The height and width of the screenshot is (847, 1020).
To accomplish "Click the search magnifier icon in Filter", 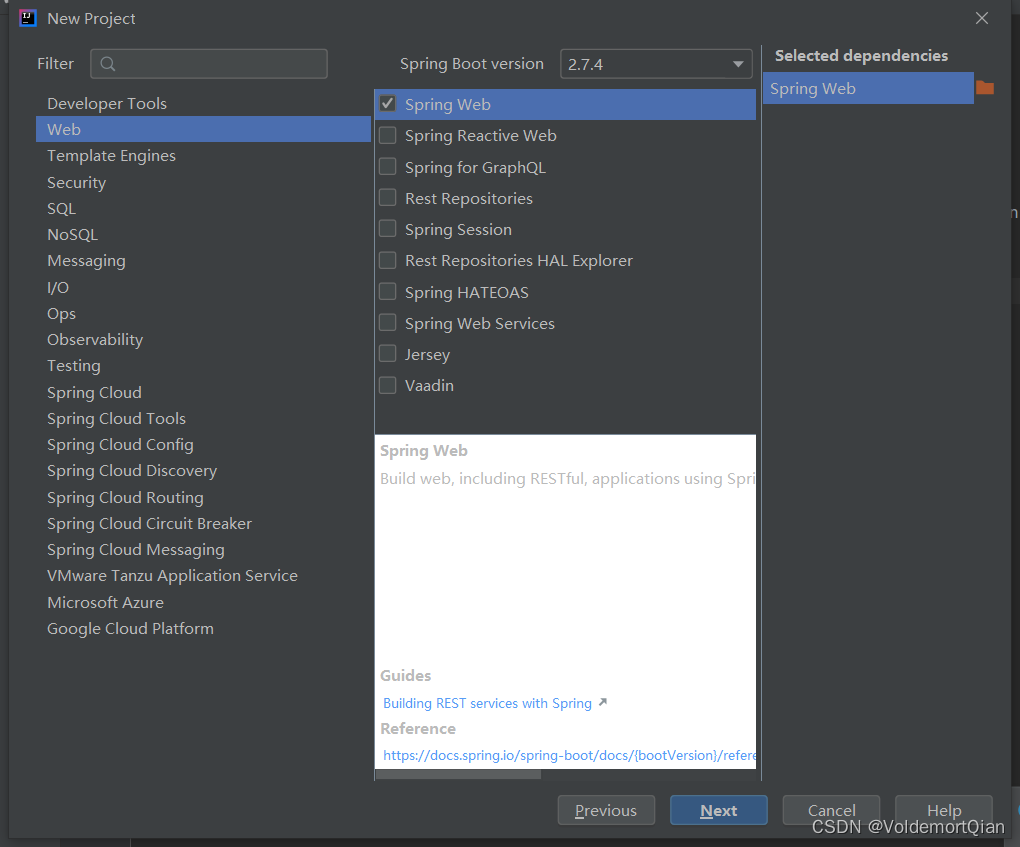I will pyautogui.click(x=108, y=64).
